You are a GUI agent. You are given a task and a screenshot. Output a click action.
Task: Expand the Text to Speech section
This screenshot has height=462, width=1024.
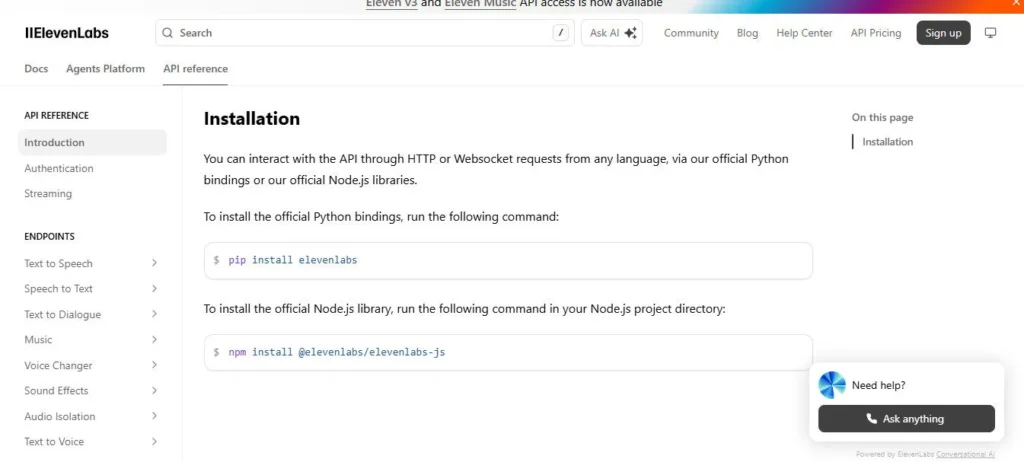click(x=154, y=263)
